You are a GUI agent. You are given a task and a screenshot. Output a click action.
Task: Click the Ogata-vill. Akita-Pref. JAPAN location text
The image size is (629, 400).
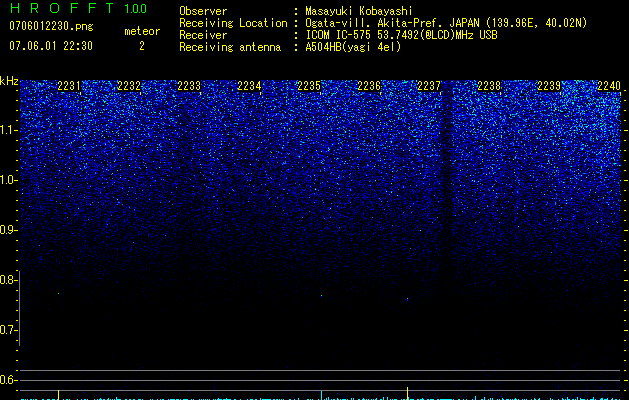click(446, 23)
